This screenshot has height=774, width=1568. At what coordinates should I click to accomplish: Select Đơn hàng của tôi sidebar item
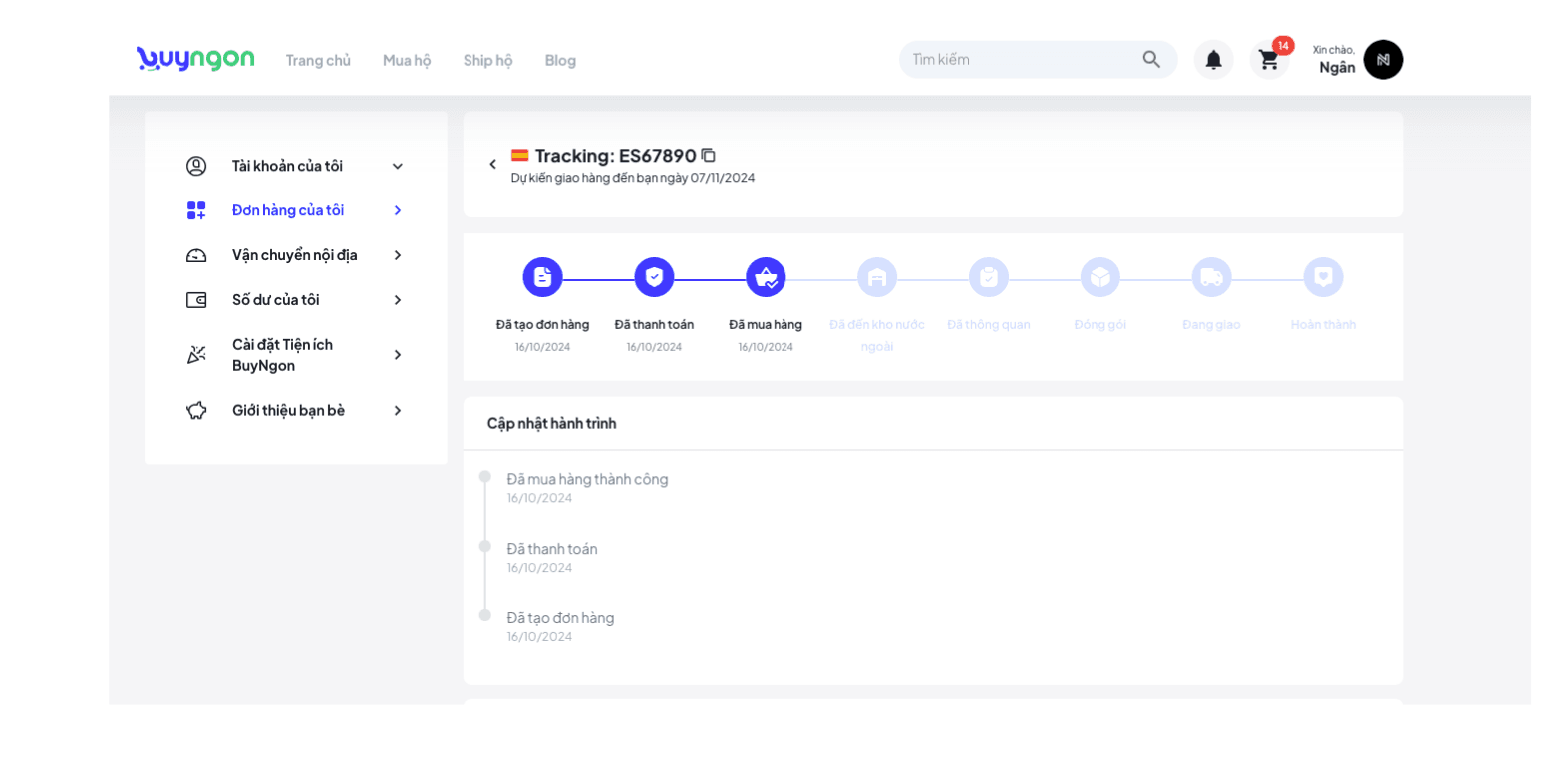[288, 210]
